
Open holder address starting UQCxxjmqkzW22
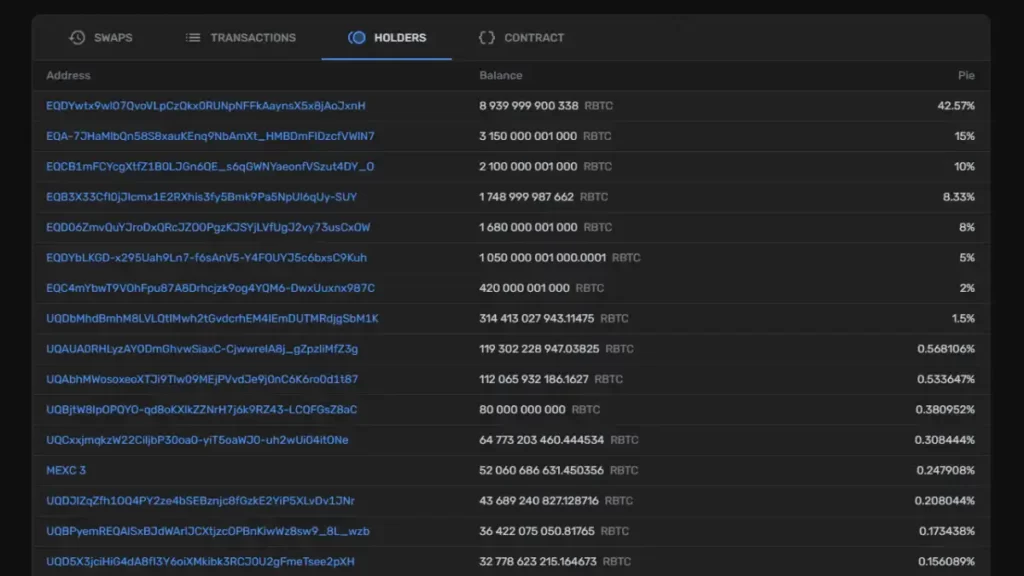197,440
